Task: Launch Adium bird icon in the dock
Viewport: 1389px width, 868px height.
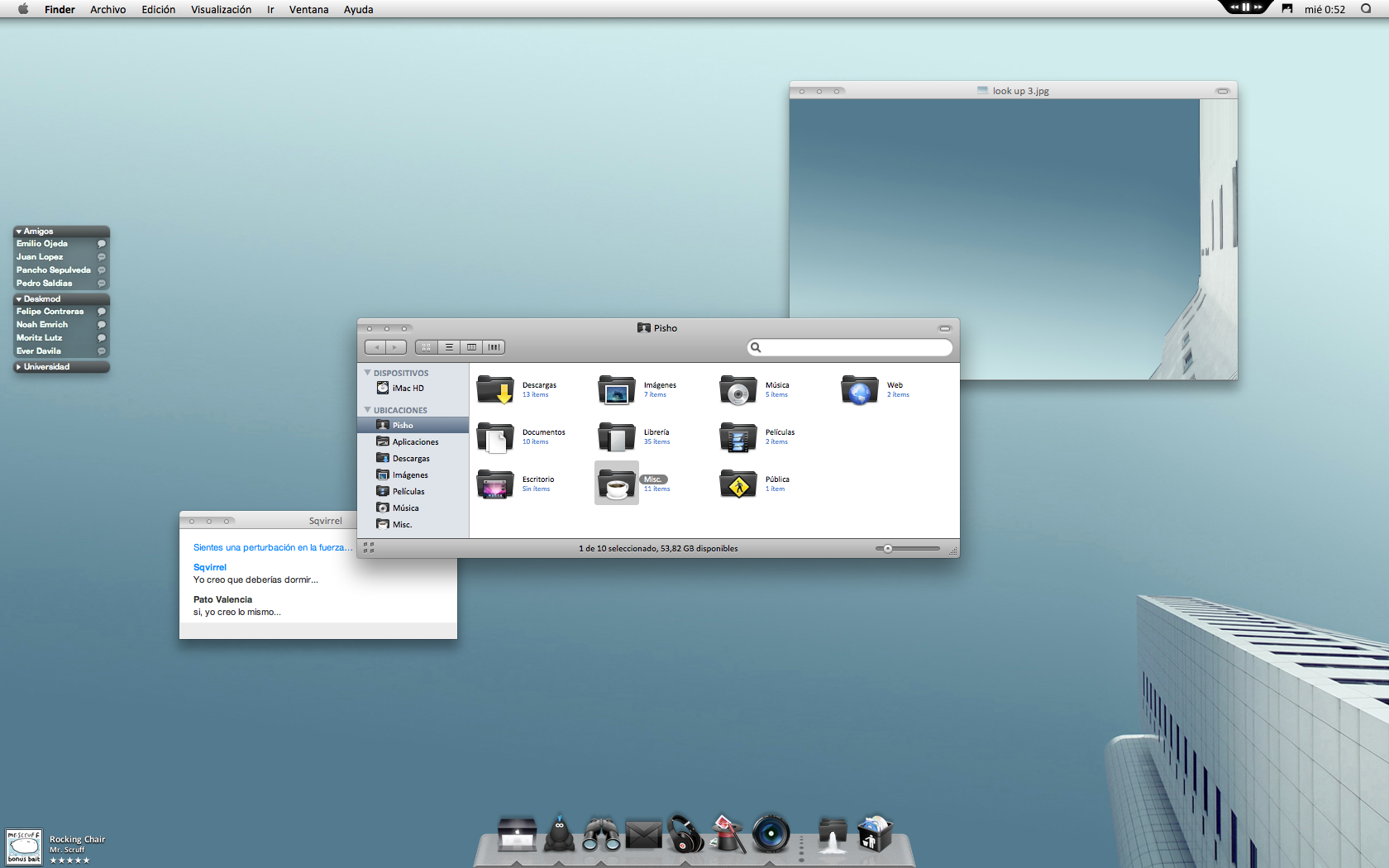Action: tap(559, 833)
